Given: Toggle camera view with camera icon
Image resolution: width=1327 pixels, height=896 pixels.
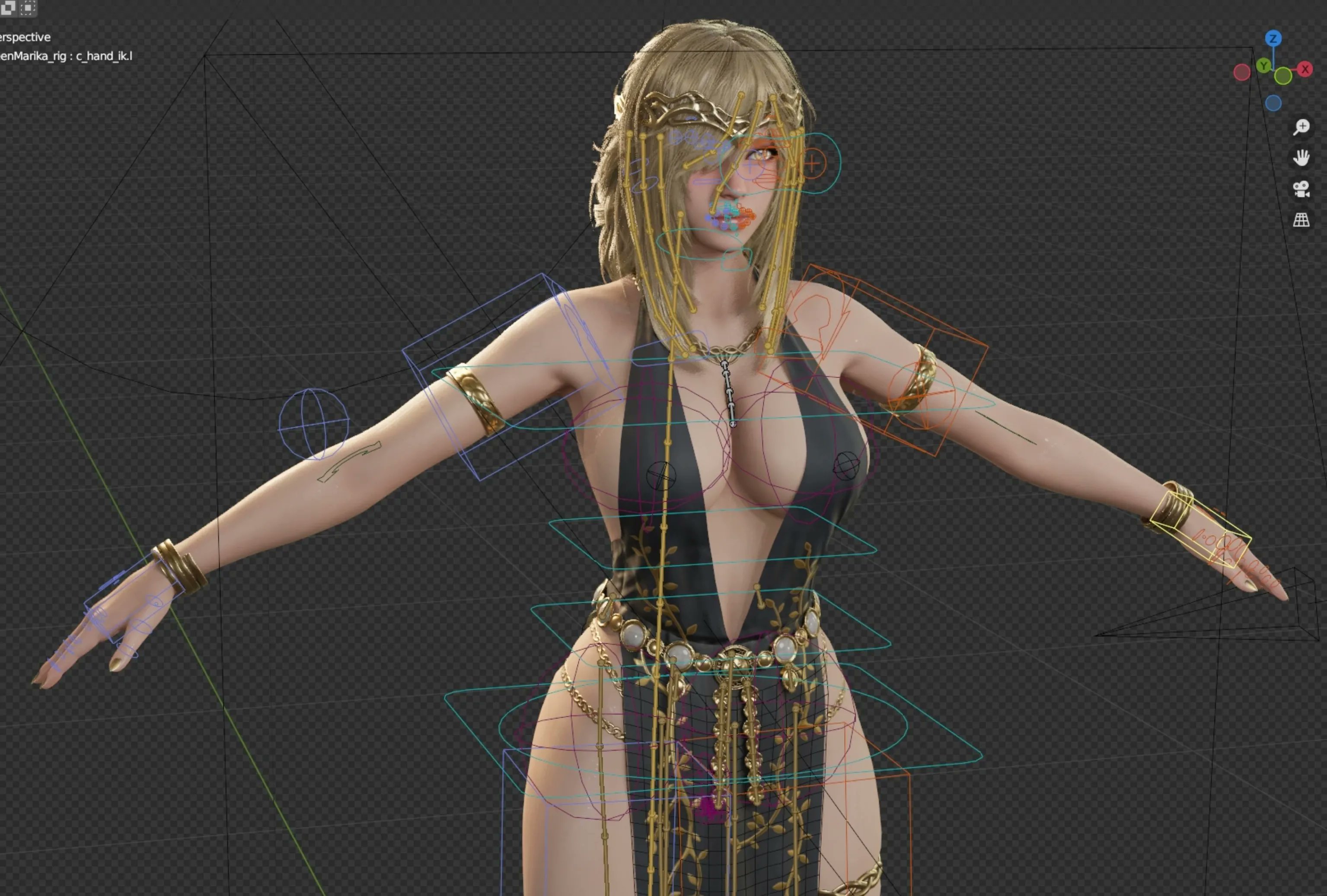Looking at the screenshot, I should [x=1301, y=189].
